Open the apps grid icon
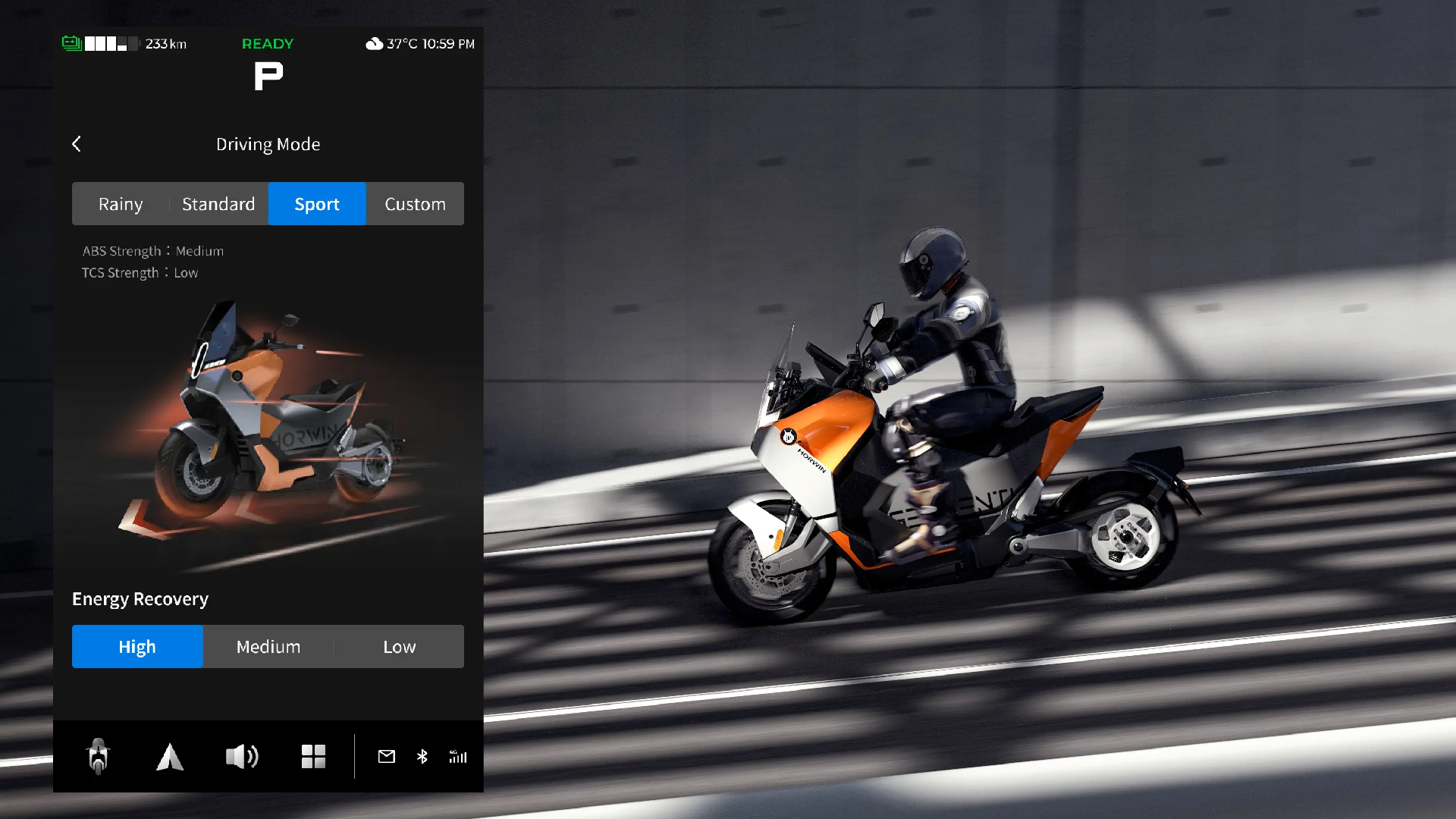Image resolution: width=1456 pixels, height=819 pixels. point(313,756)
